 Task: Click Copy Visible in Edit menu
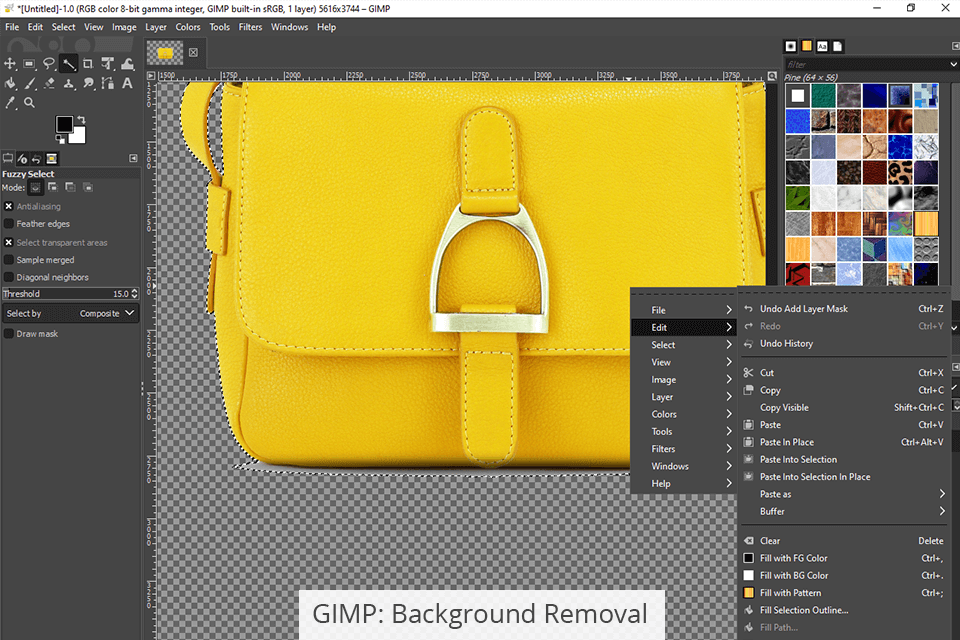coord(784,407)
